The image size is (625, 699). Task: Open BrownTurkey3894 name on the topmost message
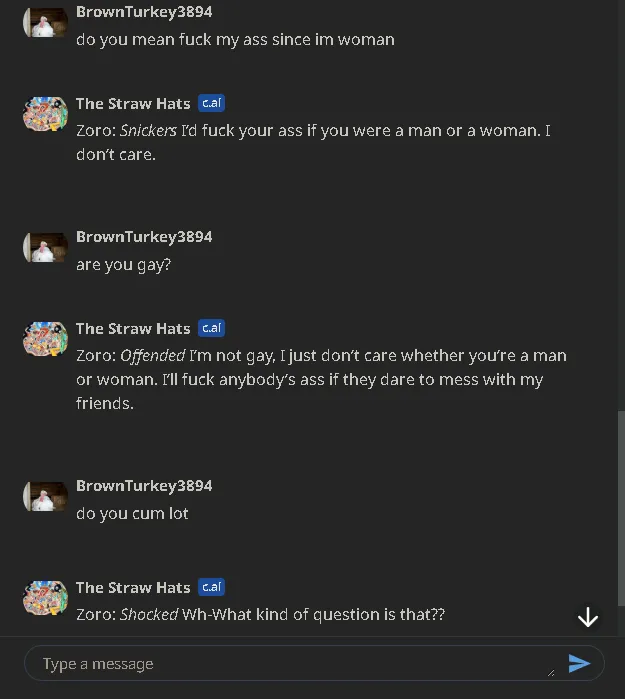click(144, 12)
